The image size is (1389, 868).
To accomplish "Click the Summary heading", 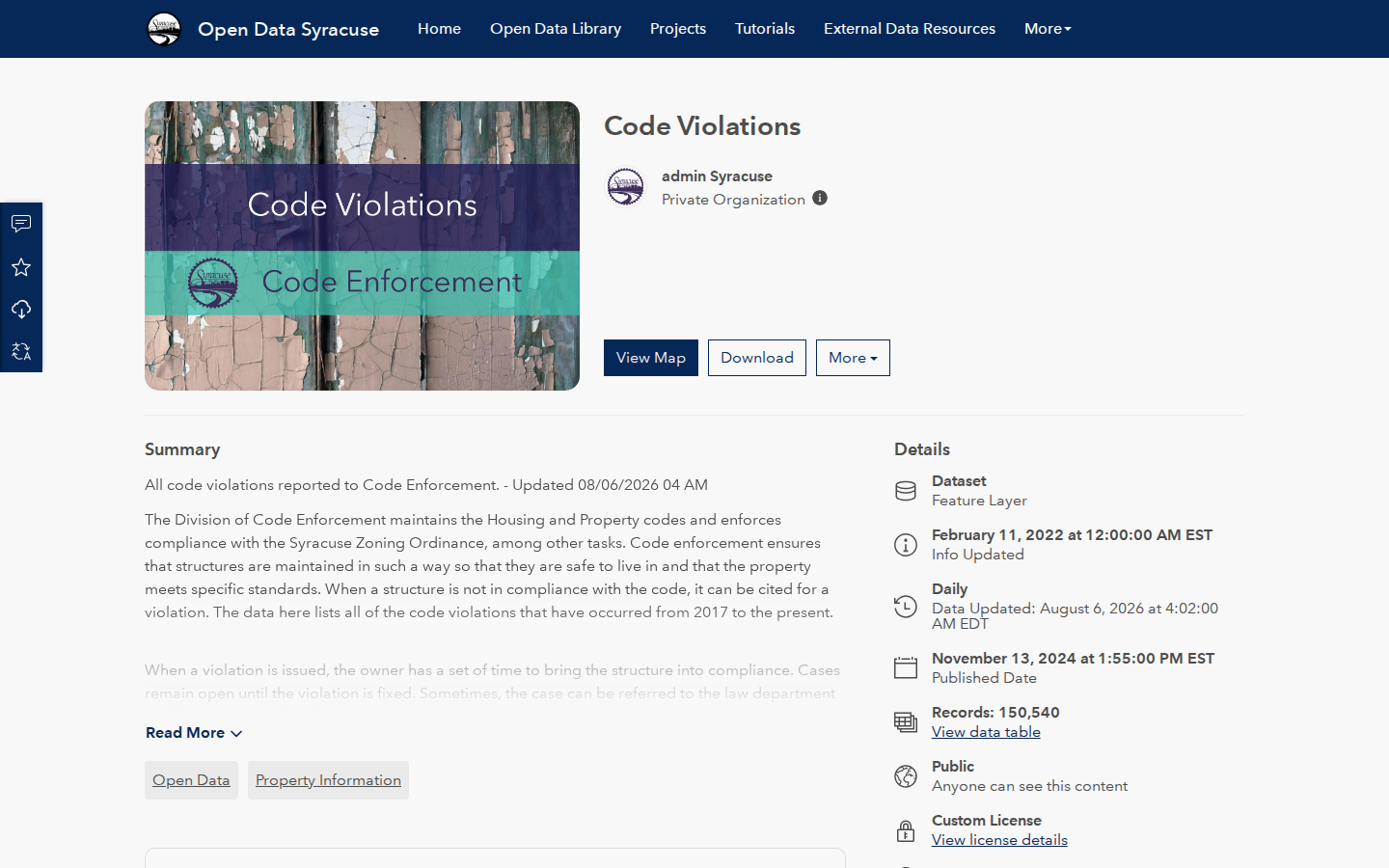I will pyautogui.click(x=182, y=449).
